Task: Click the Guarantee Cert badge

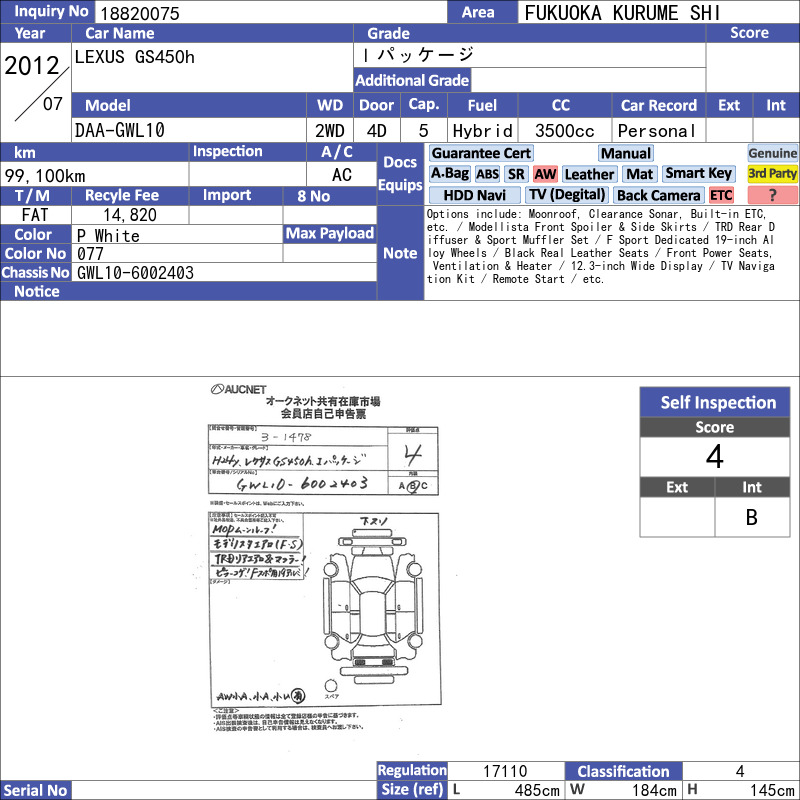Action: tap(481, 153)
